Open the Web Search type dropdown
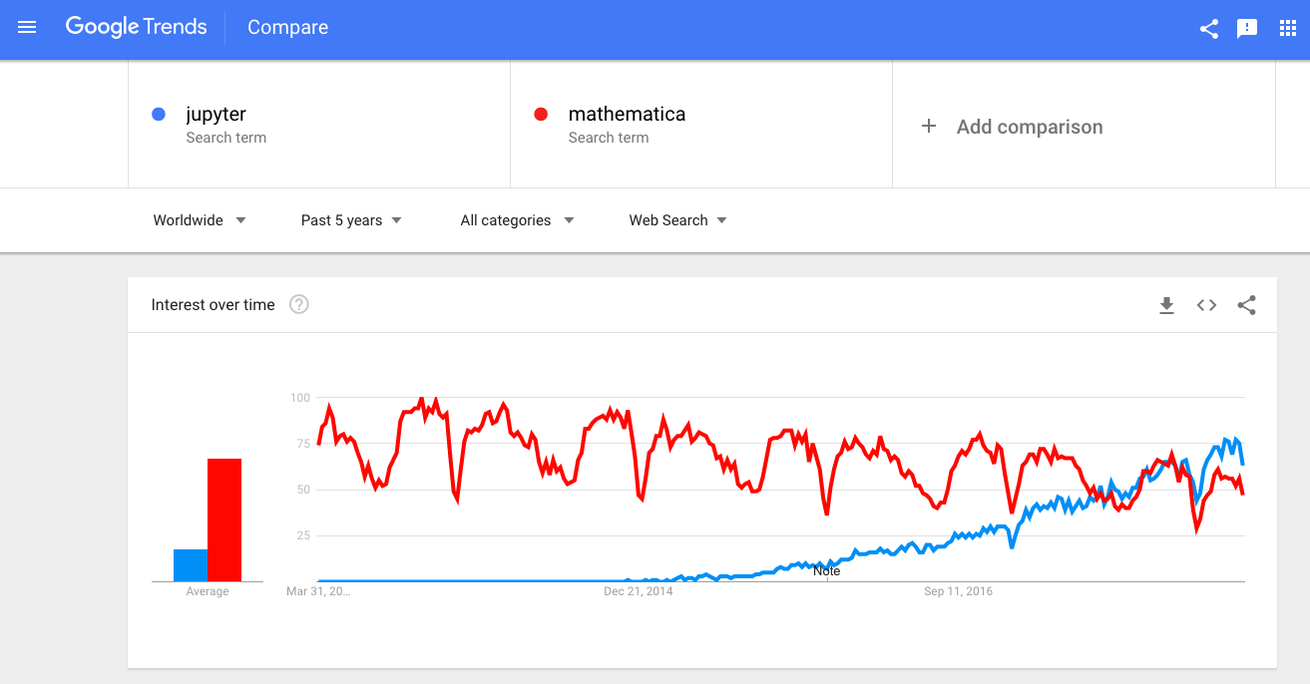 coord(677,220)
